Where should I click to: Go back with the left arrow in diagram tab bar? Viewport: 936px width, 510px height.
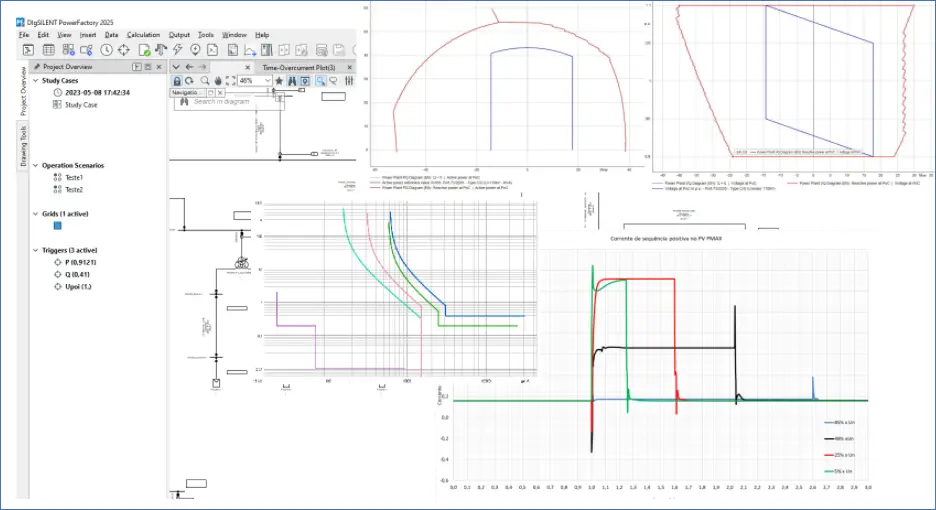pyautogui.click(x=189, y=67)
